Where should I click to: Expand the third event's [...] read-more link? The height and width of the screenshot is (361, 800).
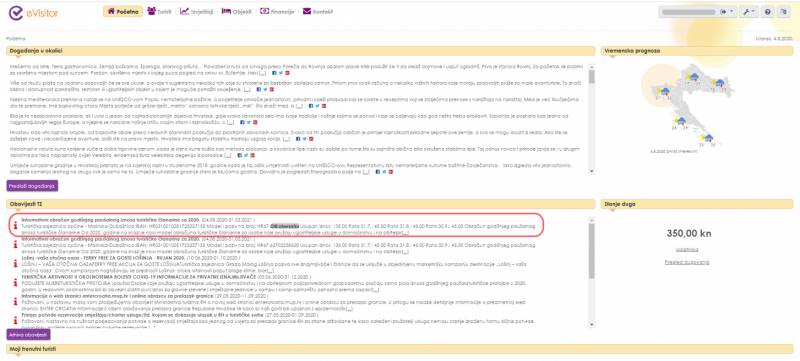tap(299, 106)
